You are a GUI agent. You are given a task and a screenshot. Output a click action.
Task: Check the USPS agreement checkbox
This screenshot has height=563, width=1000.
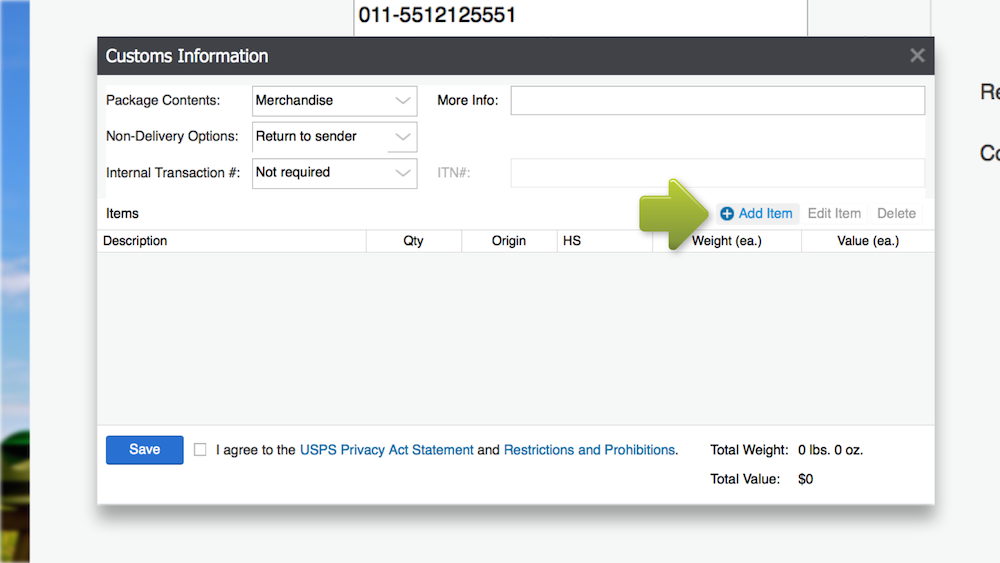(x=200, y=450)
